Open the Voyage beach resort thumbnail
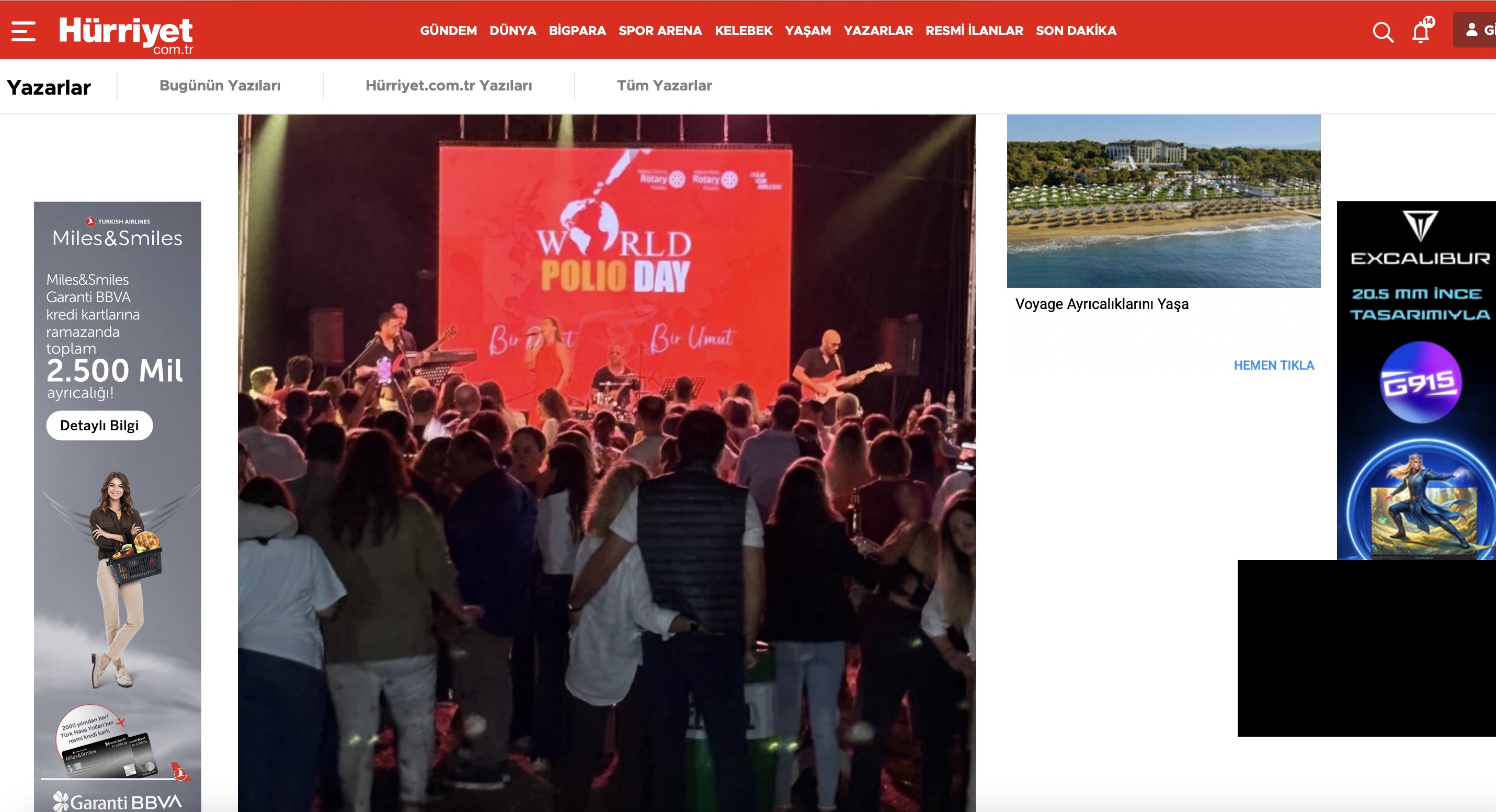The height and width of the screenshot is (812, 1496). tap(1163, 201)
